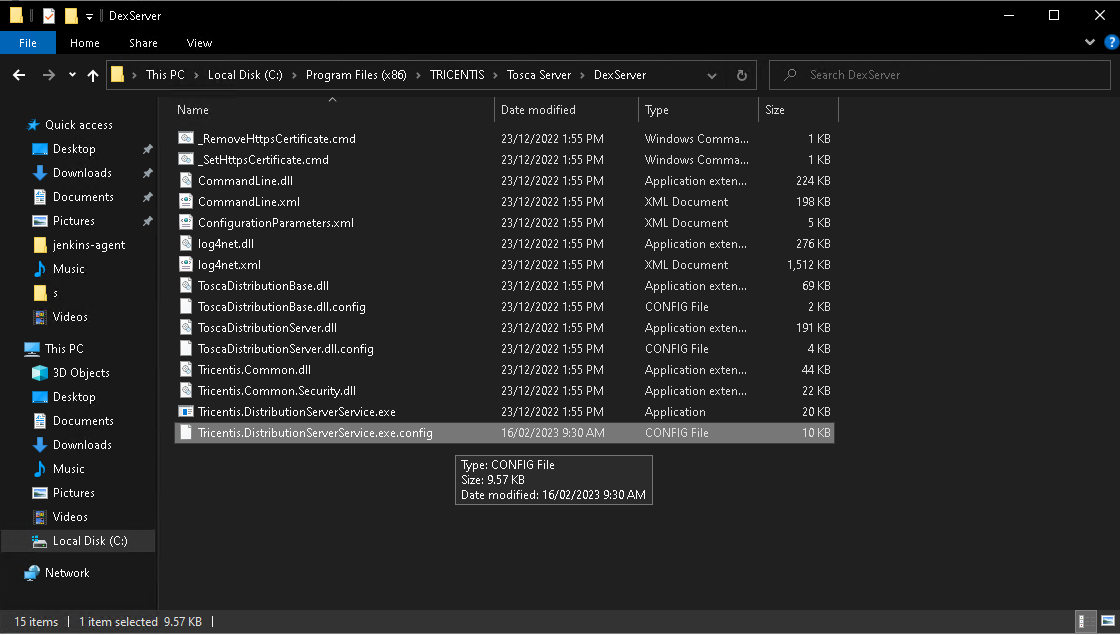Switch to the View tab

(x=199, y=43)
